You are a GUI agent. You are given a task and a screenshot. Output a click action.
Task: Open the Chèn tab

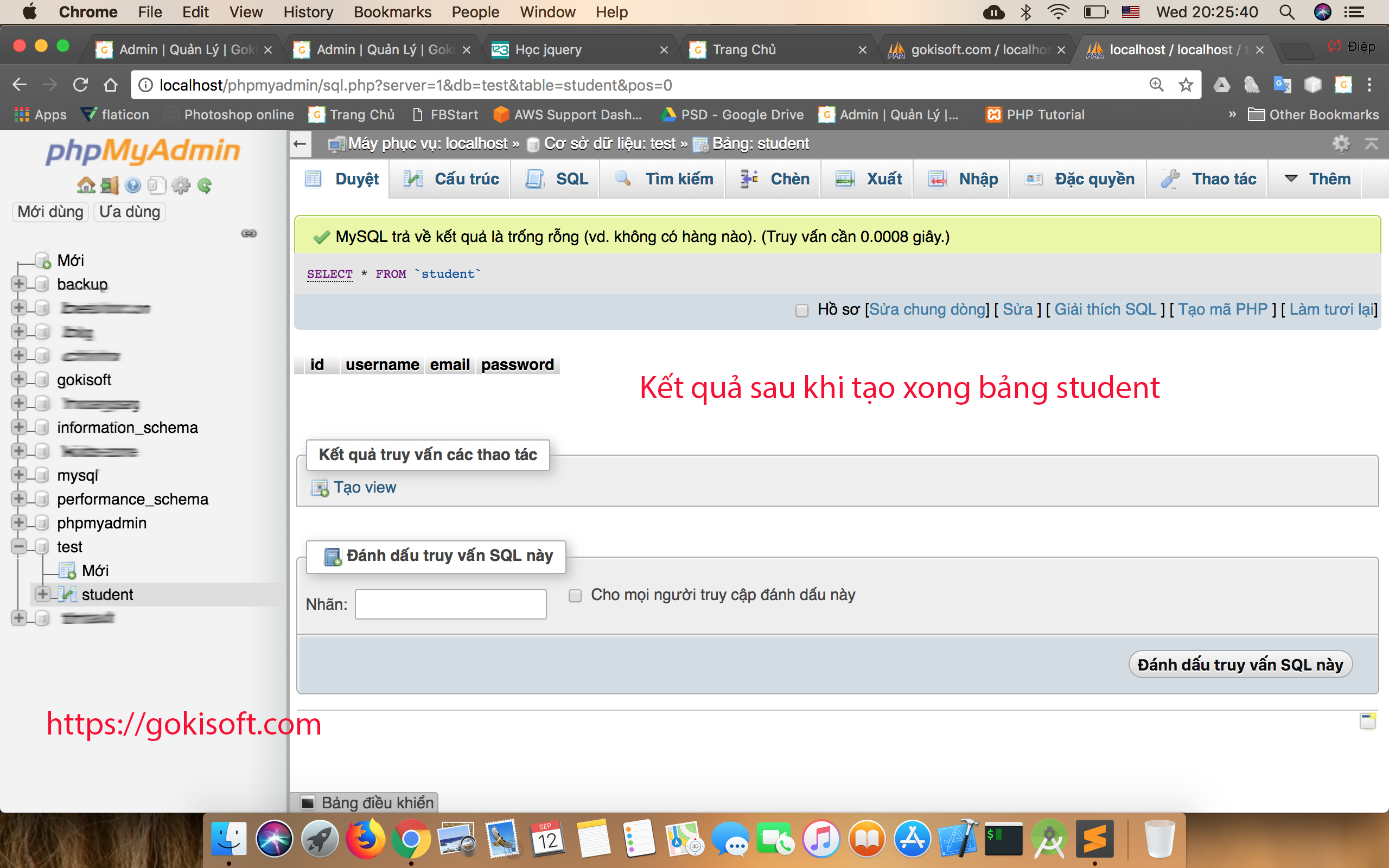click(x=775, y=179)
